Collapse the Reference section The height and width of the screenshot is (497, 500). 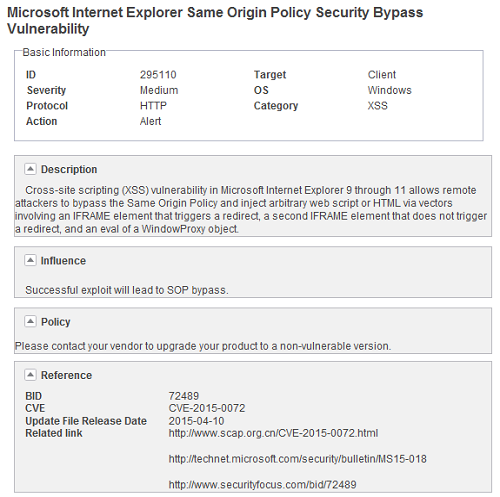click(30, 375)
